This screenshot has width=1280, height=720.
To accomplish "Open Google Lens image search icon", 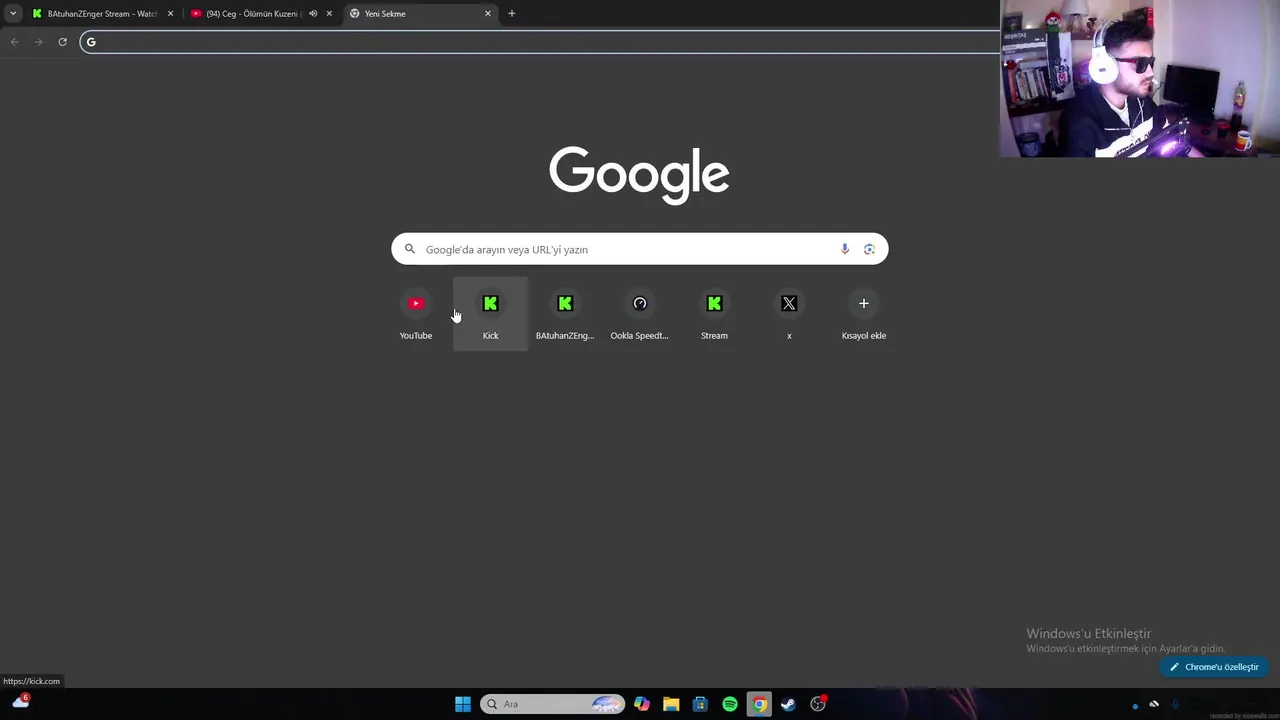I will [869, 249].
